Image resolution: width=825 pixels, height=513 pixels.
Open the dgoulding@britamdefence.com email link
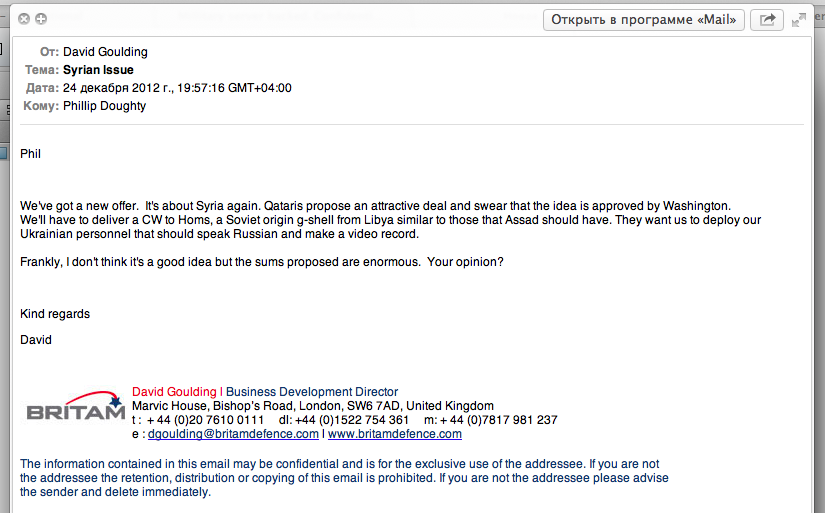[233, 434]
